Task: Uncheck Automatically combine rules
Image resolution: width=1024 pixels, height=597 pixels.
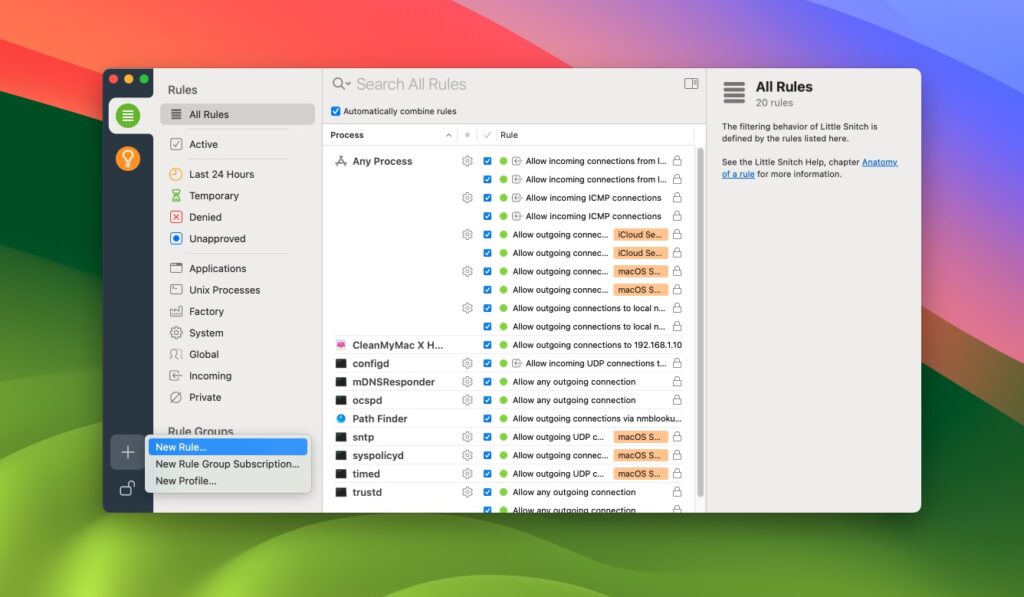Action: point(337,111)
